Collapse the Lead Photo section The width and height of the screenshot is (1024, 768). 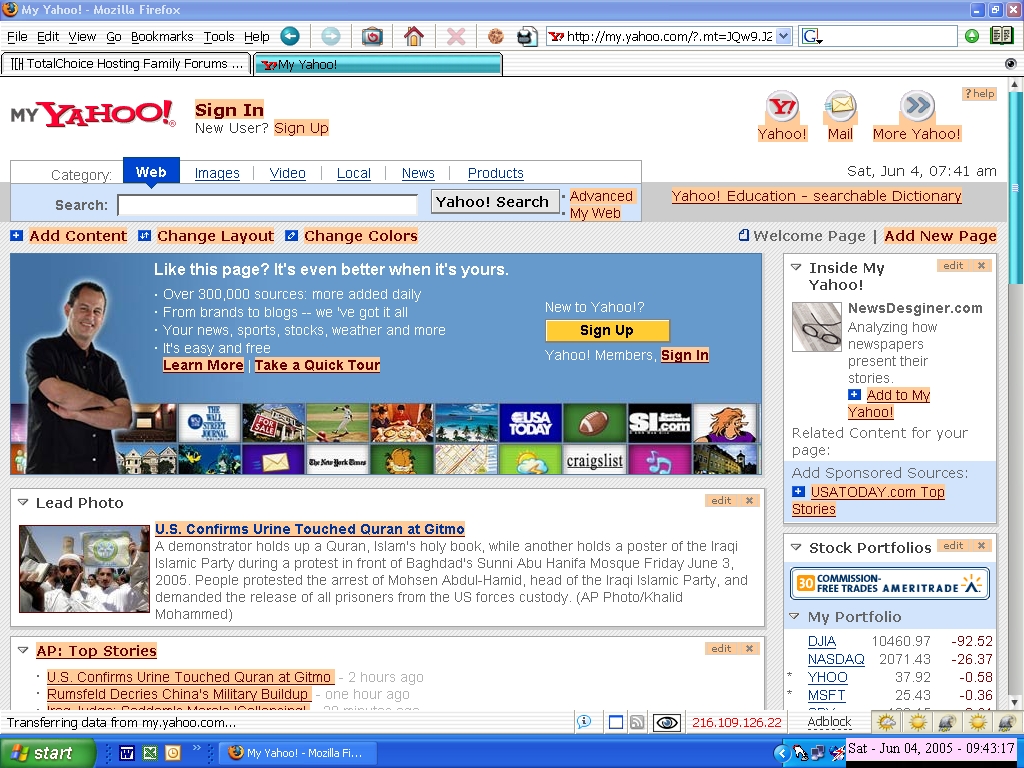tap(23, 503)
